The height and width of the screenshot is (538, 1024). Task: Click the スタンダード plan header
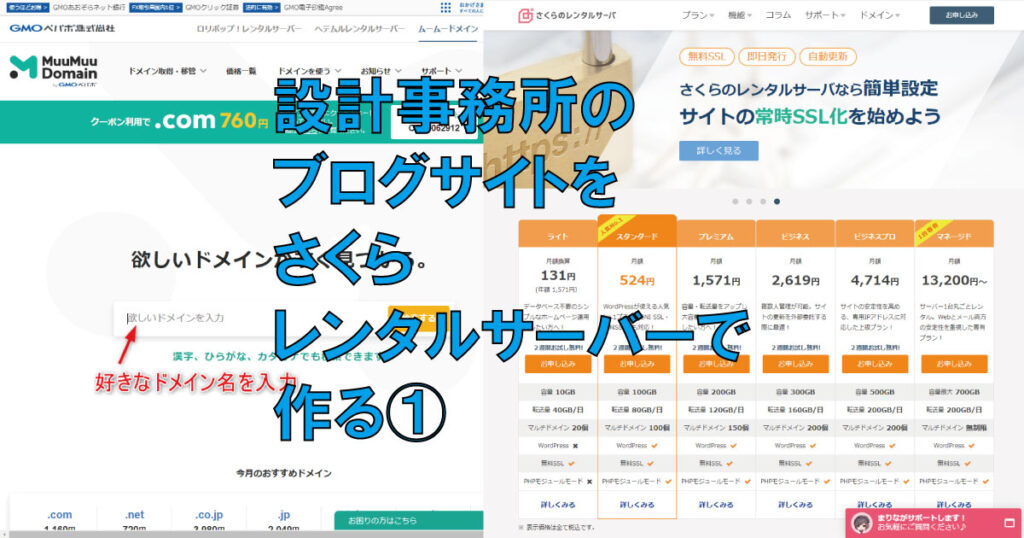(x=637, y=233)
